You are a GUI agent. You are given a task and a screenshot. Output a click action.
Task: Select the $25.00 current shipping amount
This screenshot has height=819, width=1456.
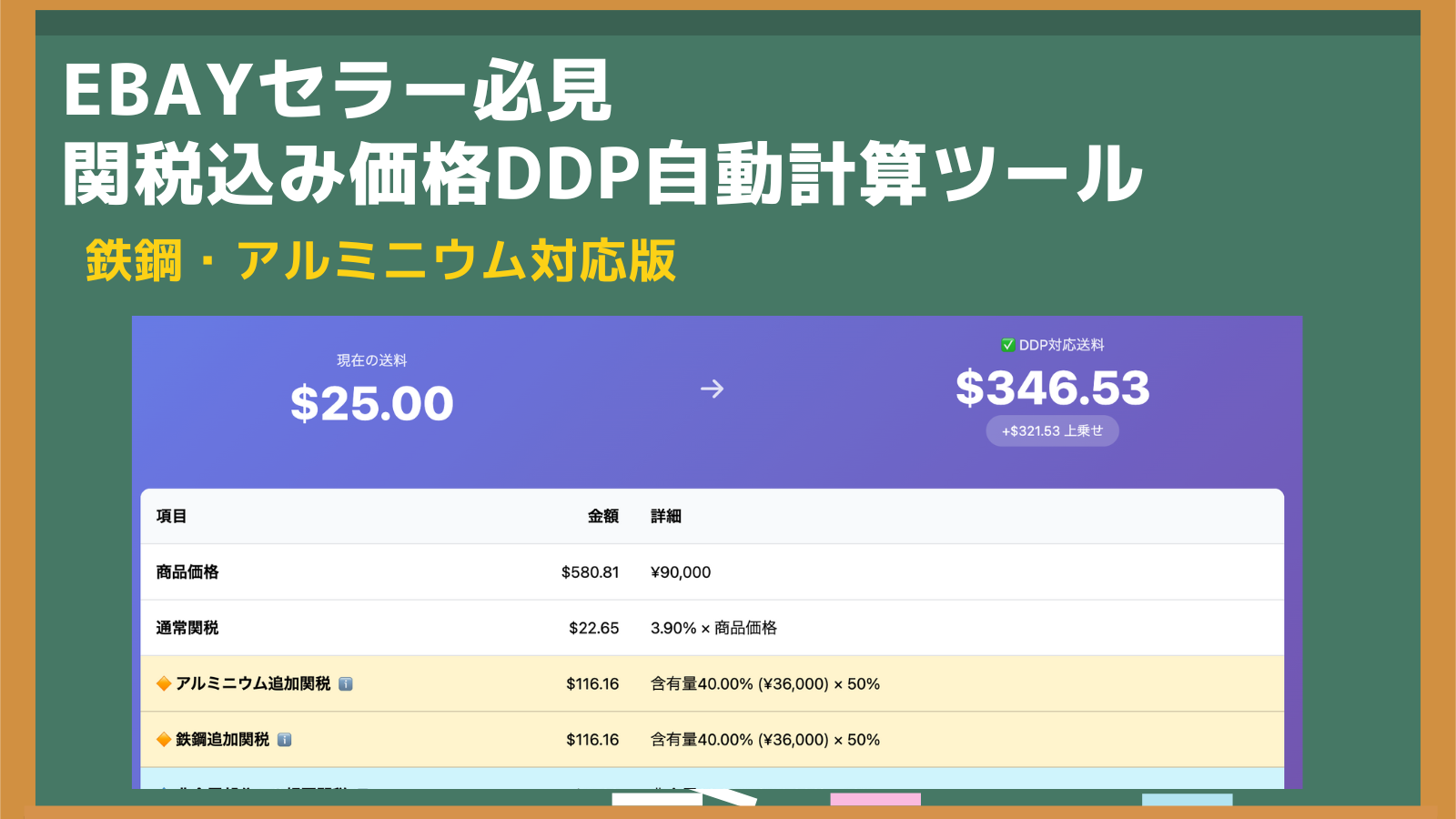tap(371, 404)
